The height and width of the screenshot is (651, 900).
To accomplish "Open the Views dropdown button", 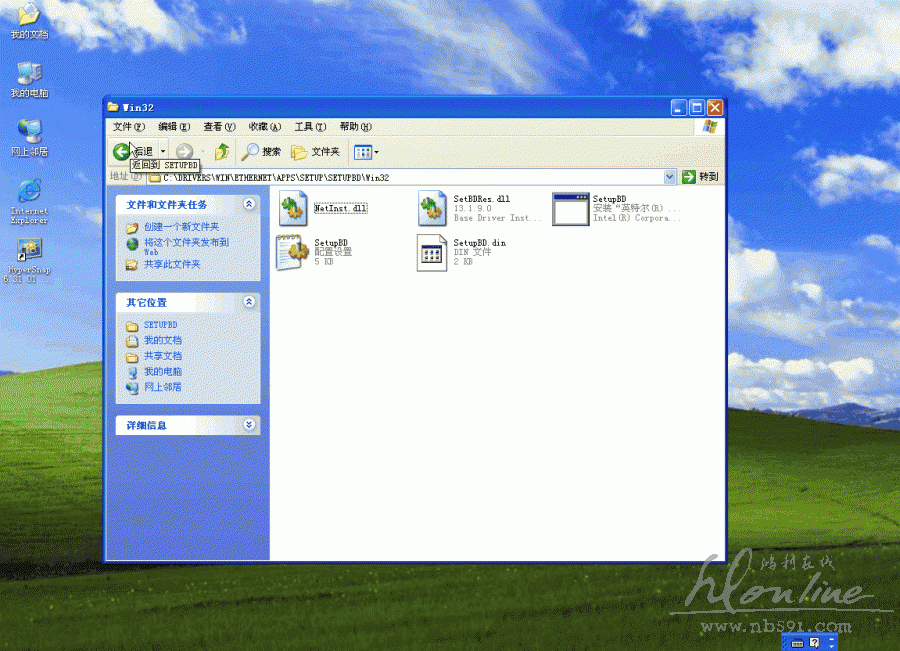I will pyautogui.click(x=365, y=152).
